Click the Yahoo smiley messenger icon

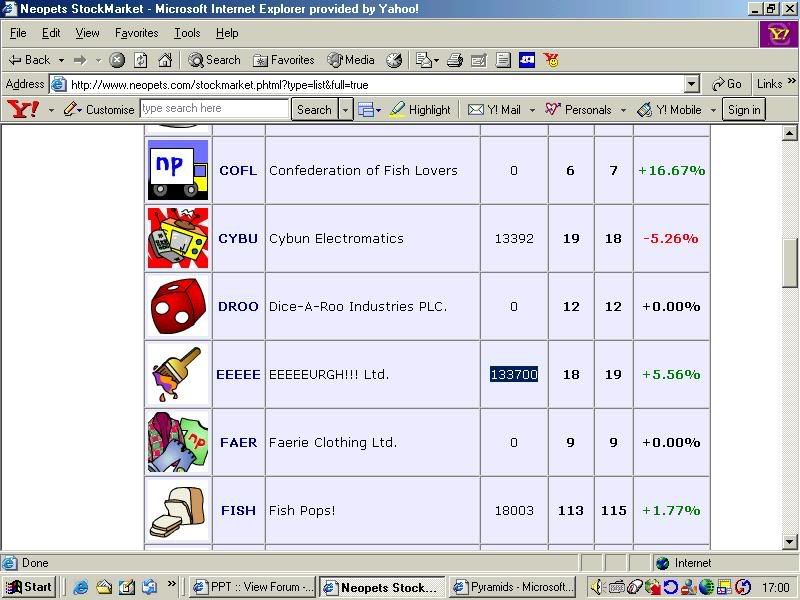click(x=551, y=60)
